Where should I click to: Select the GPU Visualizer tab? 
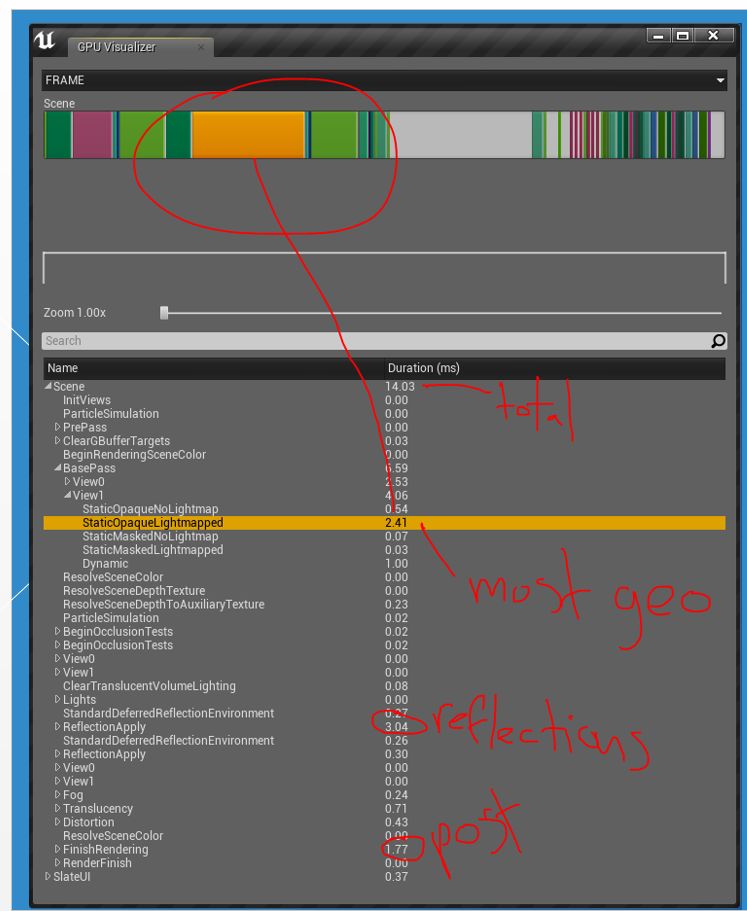click(140, 47)
